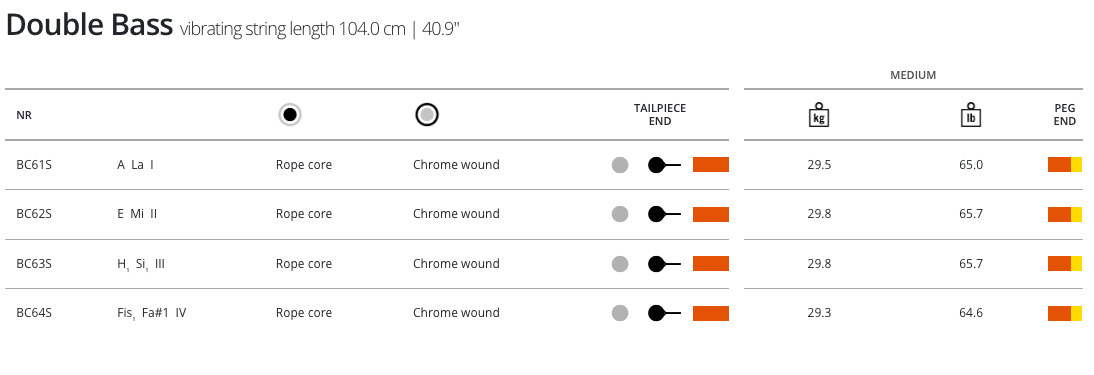Click the kilogram weight icon

pos(818,115)
